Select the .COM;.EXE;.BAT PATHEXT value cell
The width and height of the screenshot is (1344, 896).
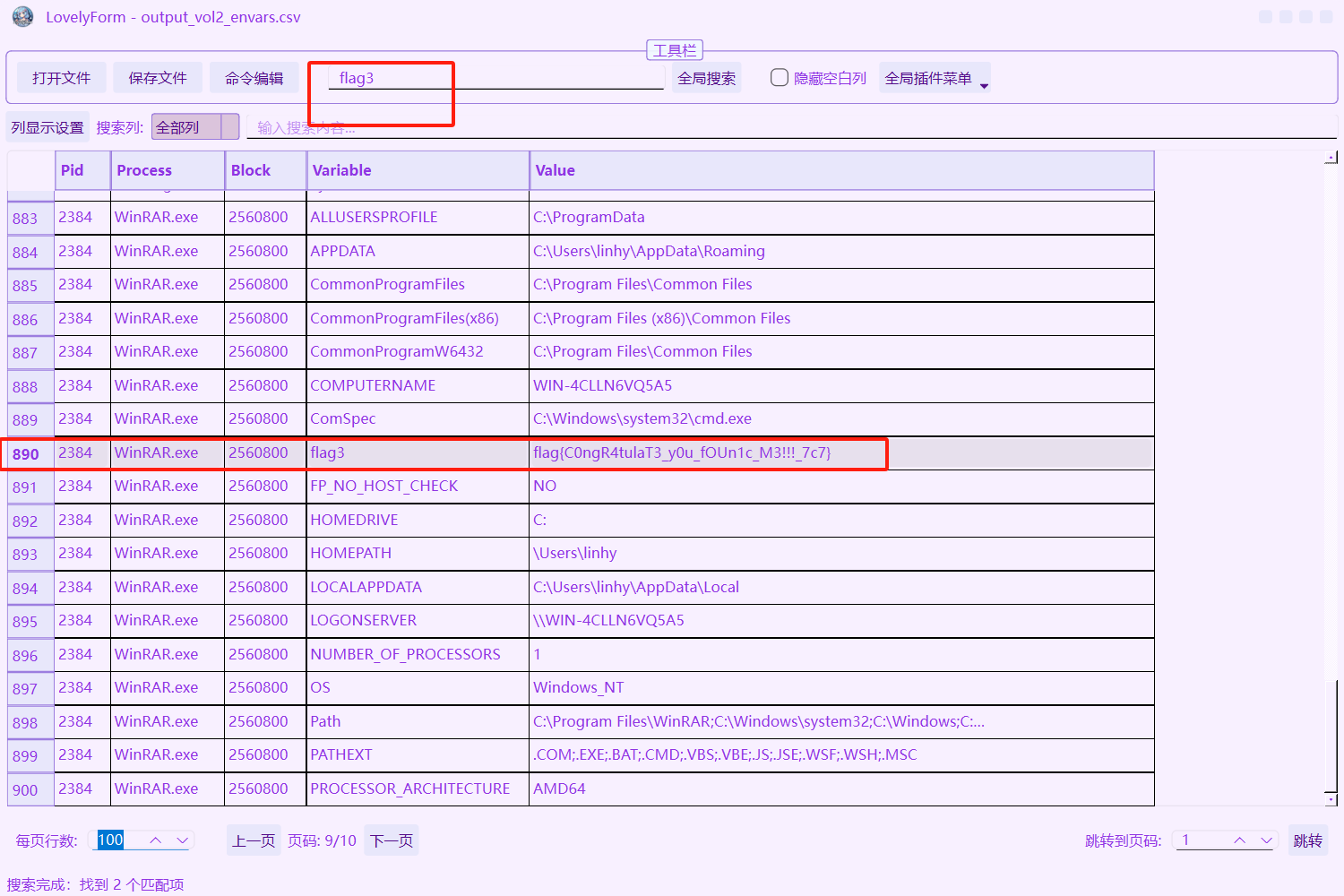(841, 755)
